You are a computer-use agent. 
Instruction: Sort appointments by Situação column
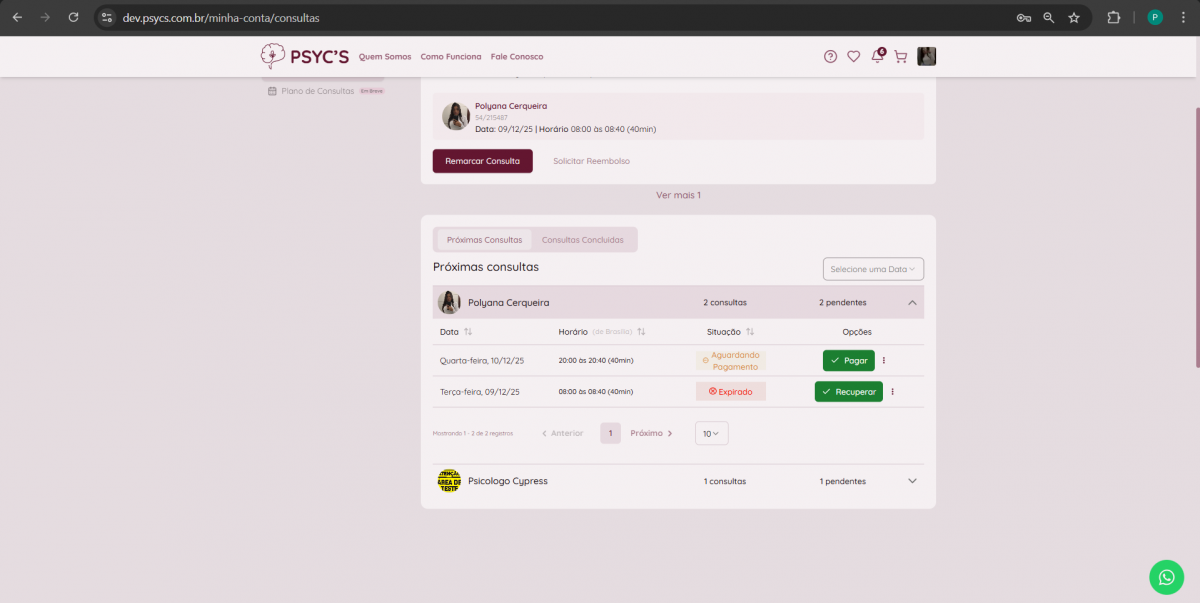750,332
